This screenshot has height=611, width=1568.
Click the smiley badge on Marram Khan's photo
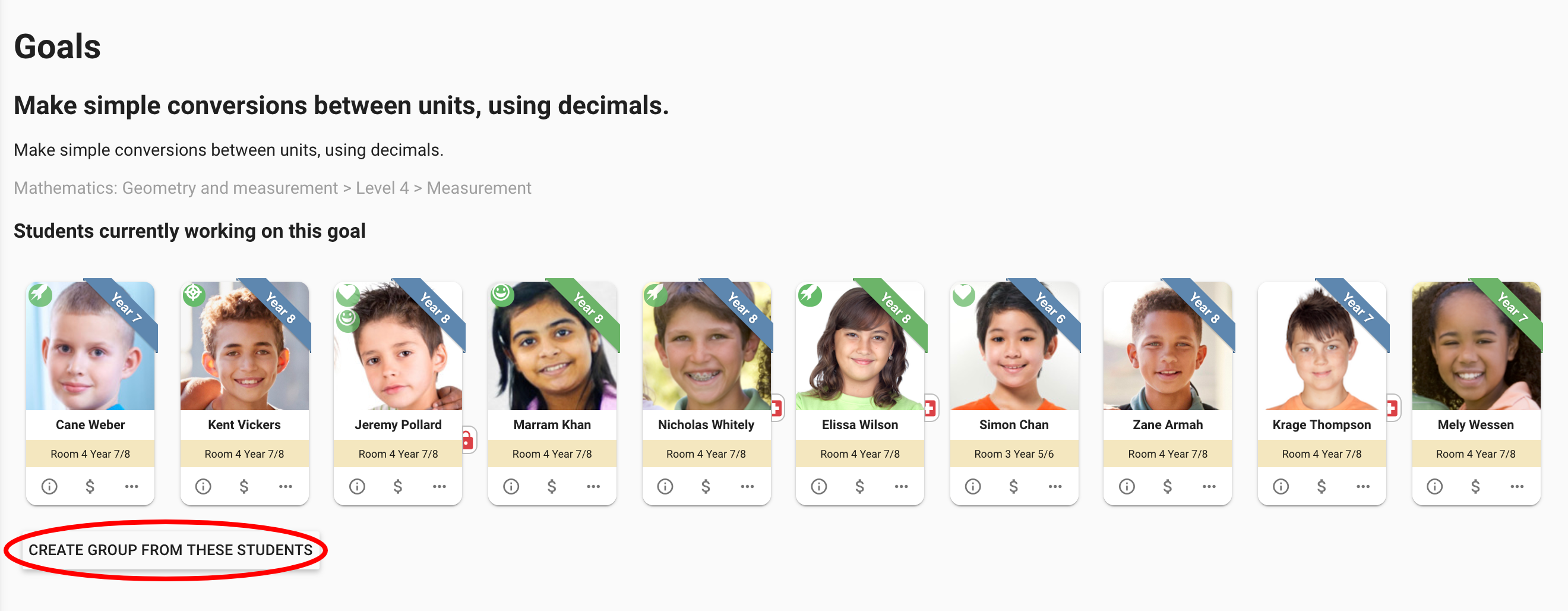[x=501, y=294]
